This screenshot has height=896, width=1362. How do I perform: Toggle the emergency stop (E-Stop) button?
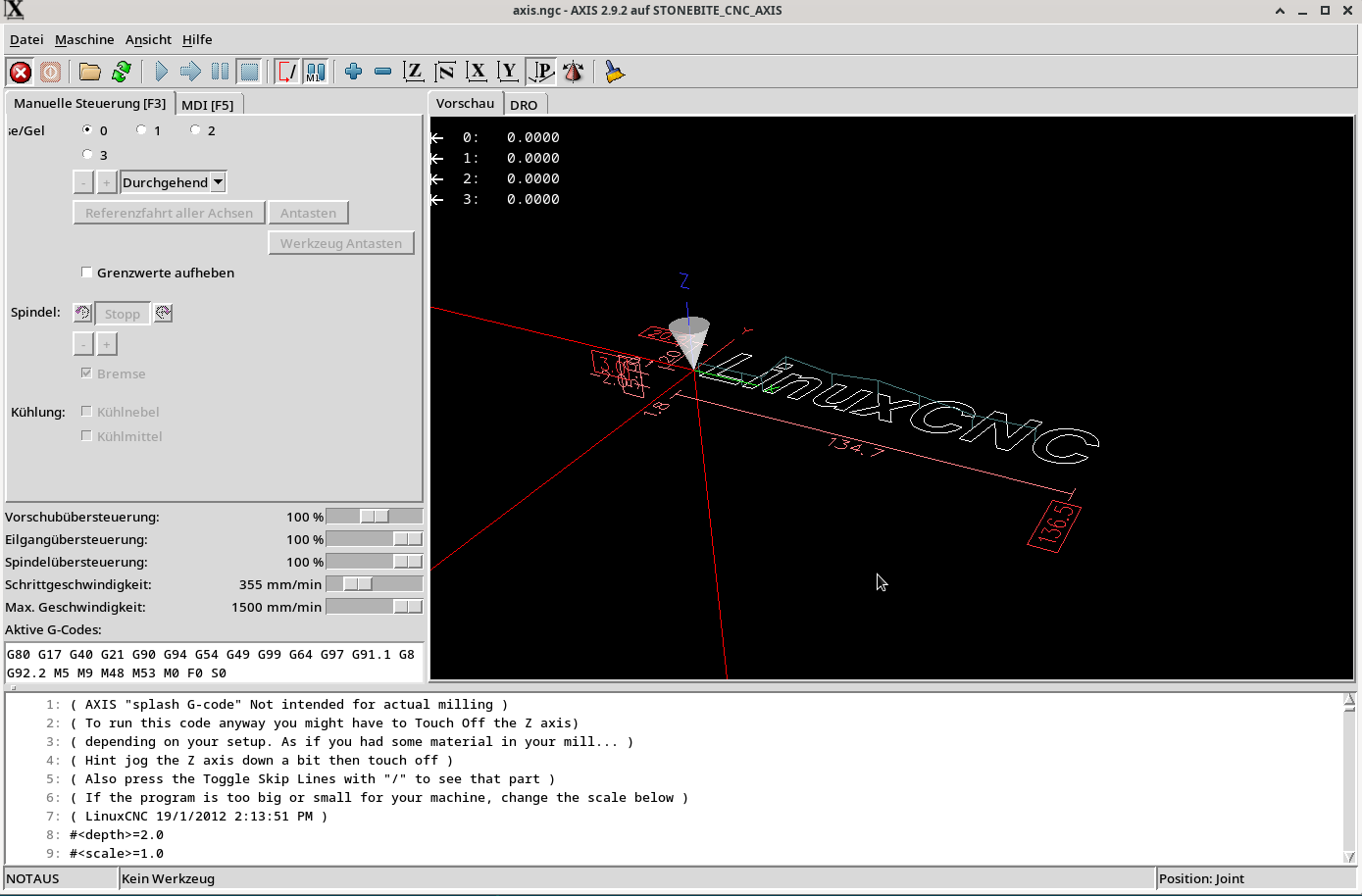pyautogui.click(x=21, y=72)
